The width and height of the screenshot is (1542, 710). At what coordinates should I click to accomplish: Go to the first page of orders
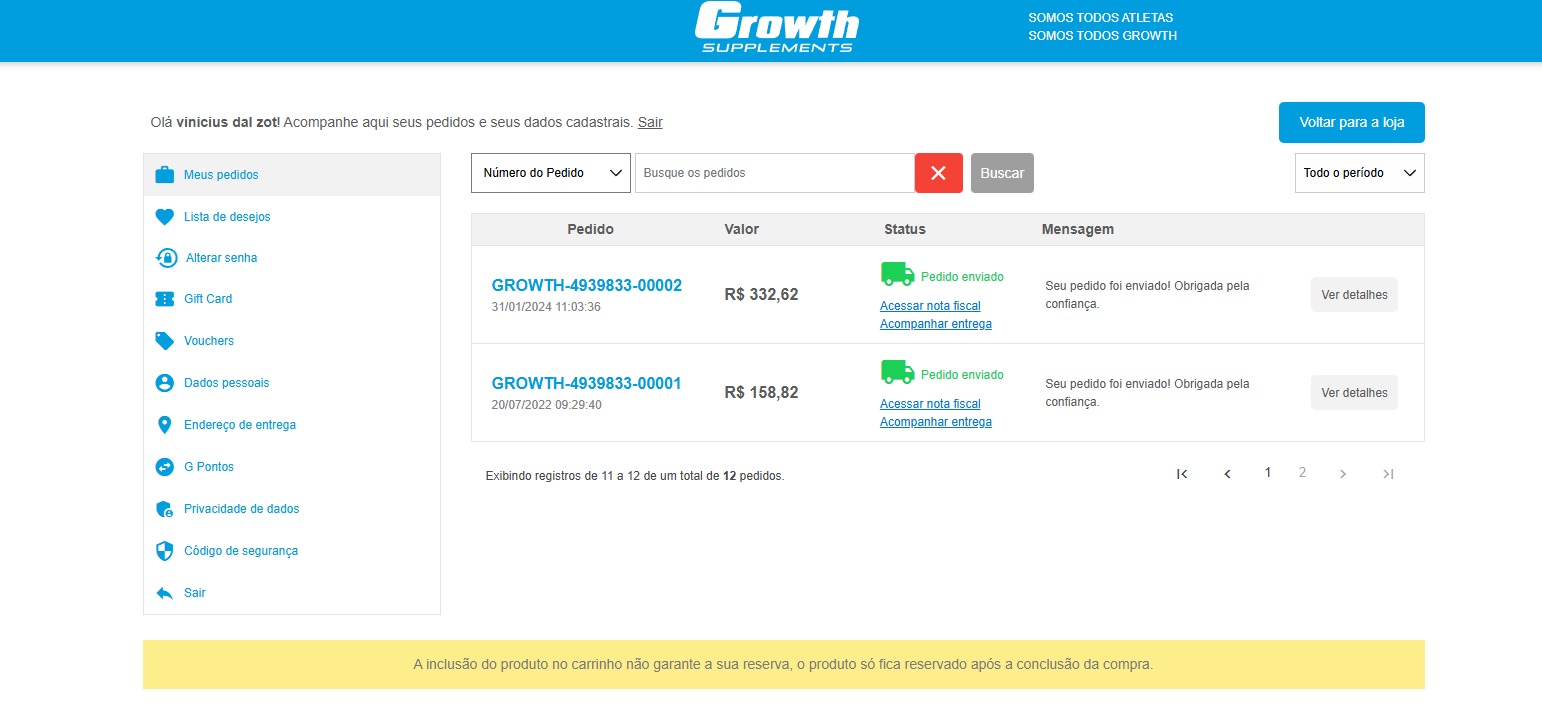pos(1182,474)
